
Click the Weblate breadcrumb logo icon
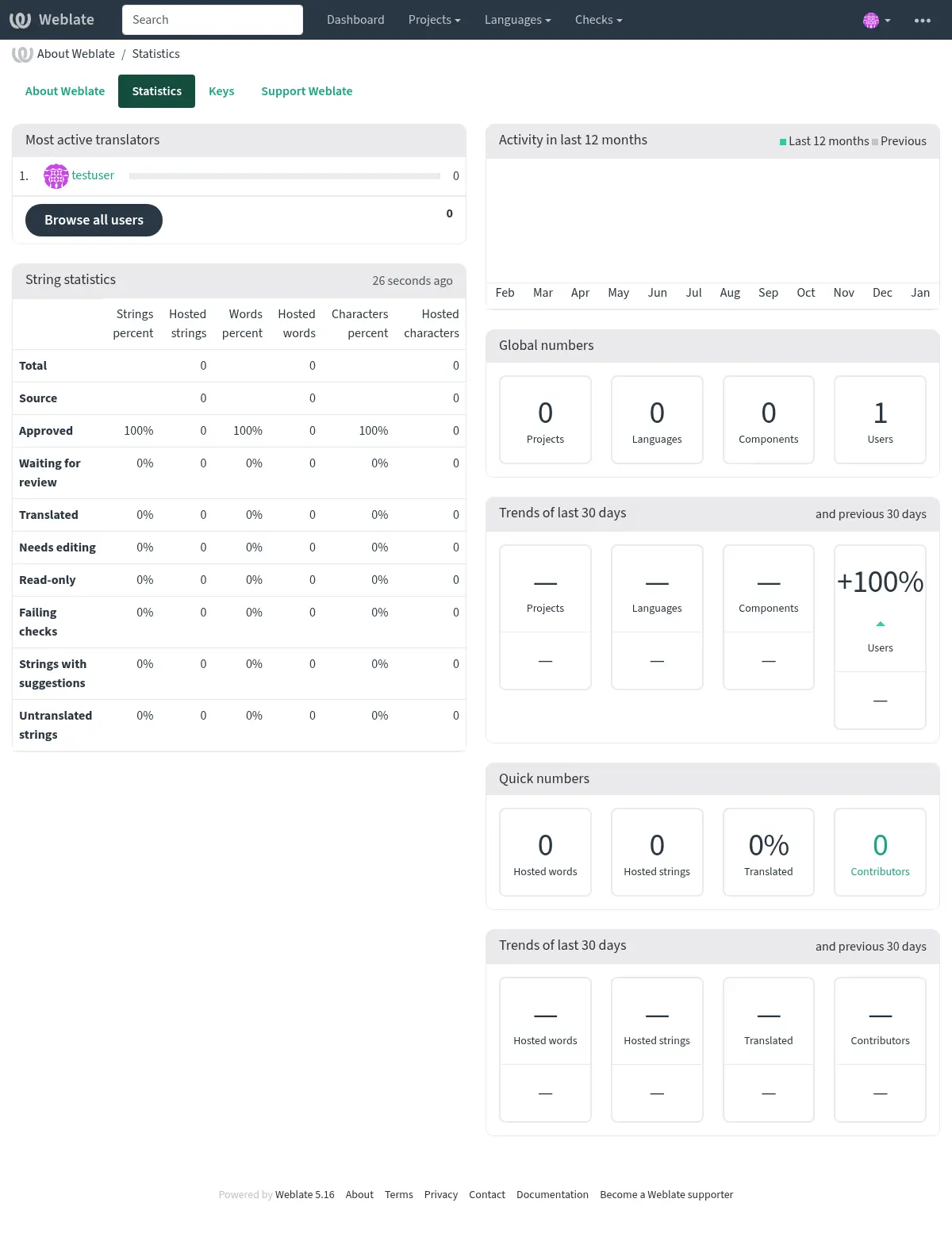[x=22, y=54]
